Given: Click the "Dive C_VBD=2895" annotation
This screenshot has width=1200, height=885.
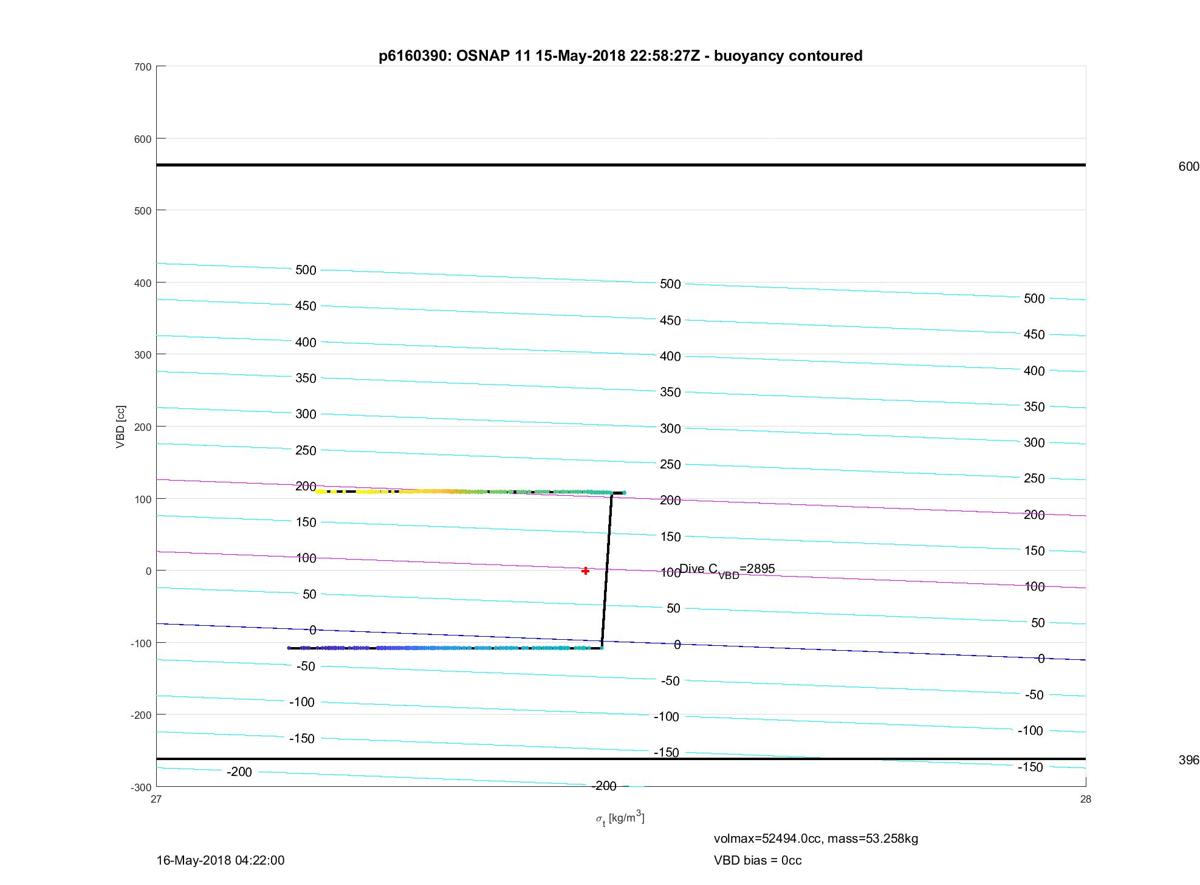Looking at the screenshot, I should [727, 570].
